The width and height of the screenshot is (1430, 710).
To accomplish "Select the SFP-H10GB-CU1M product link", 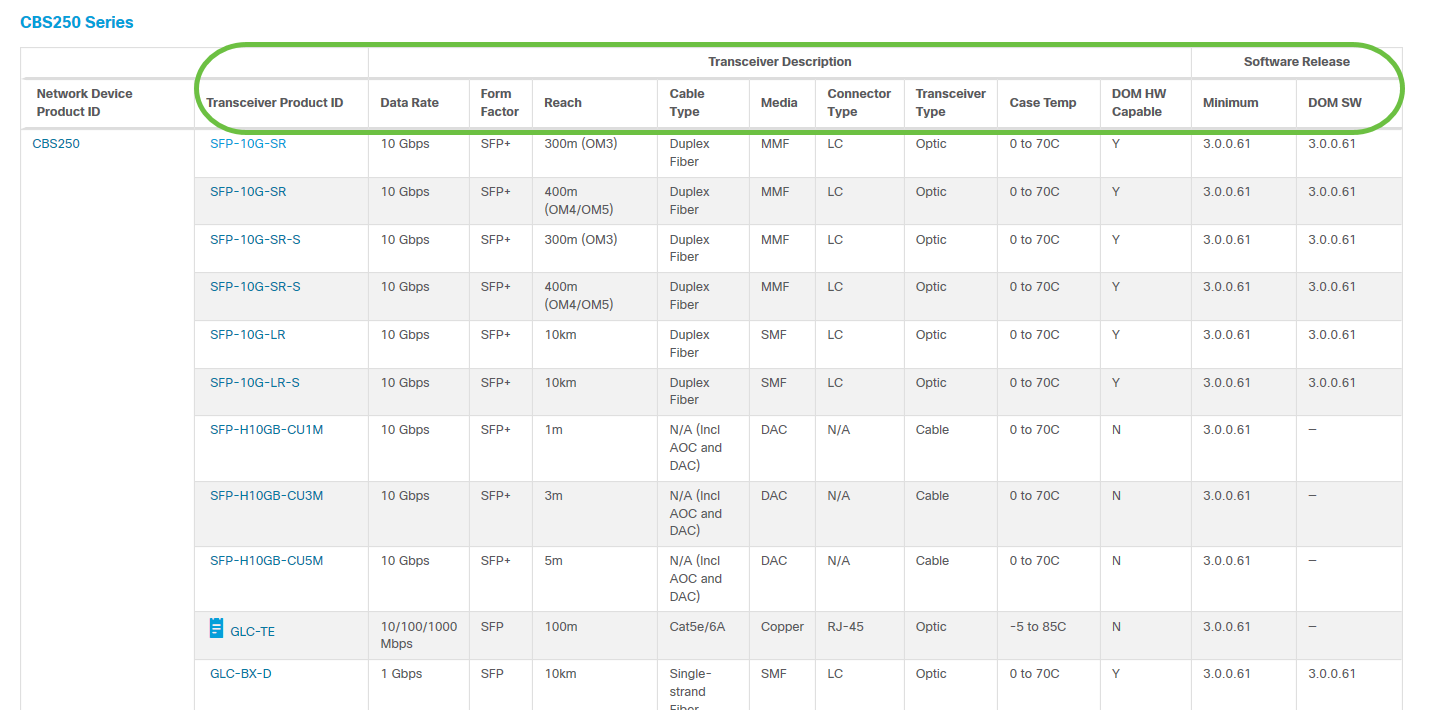I will (x=267, y=430).
